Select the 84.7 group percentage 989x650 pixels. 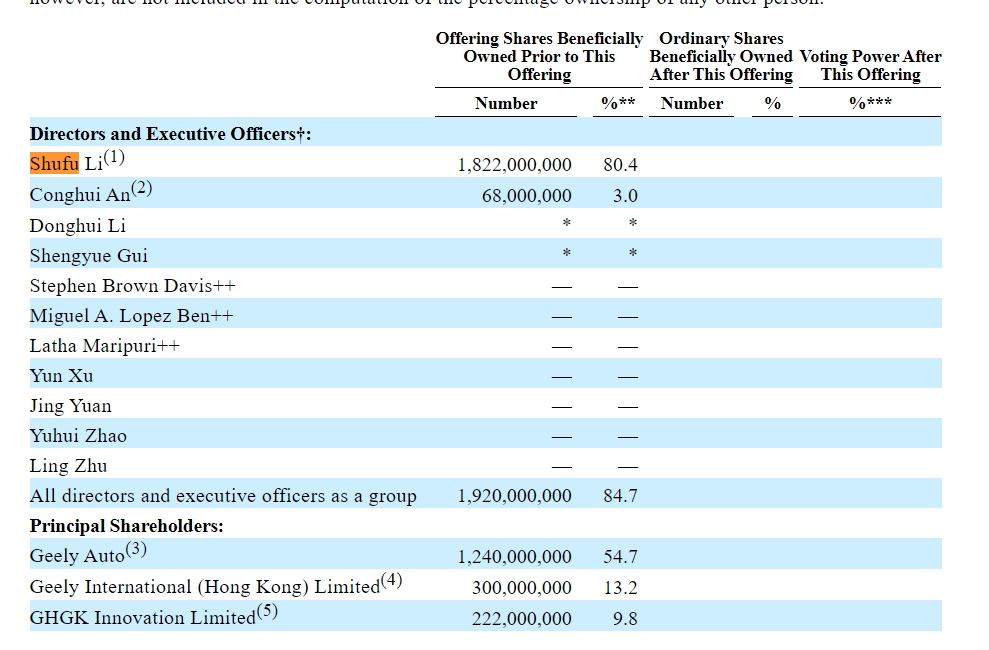(620, 496)
